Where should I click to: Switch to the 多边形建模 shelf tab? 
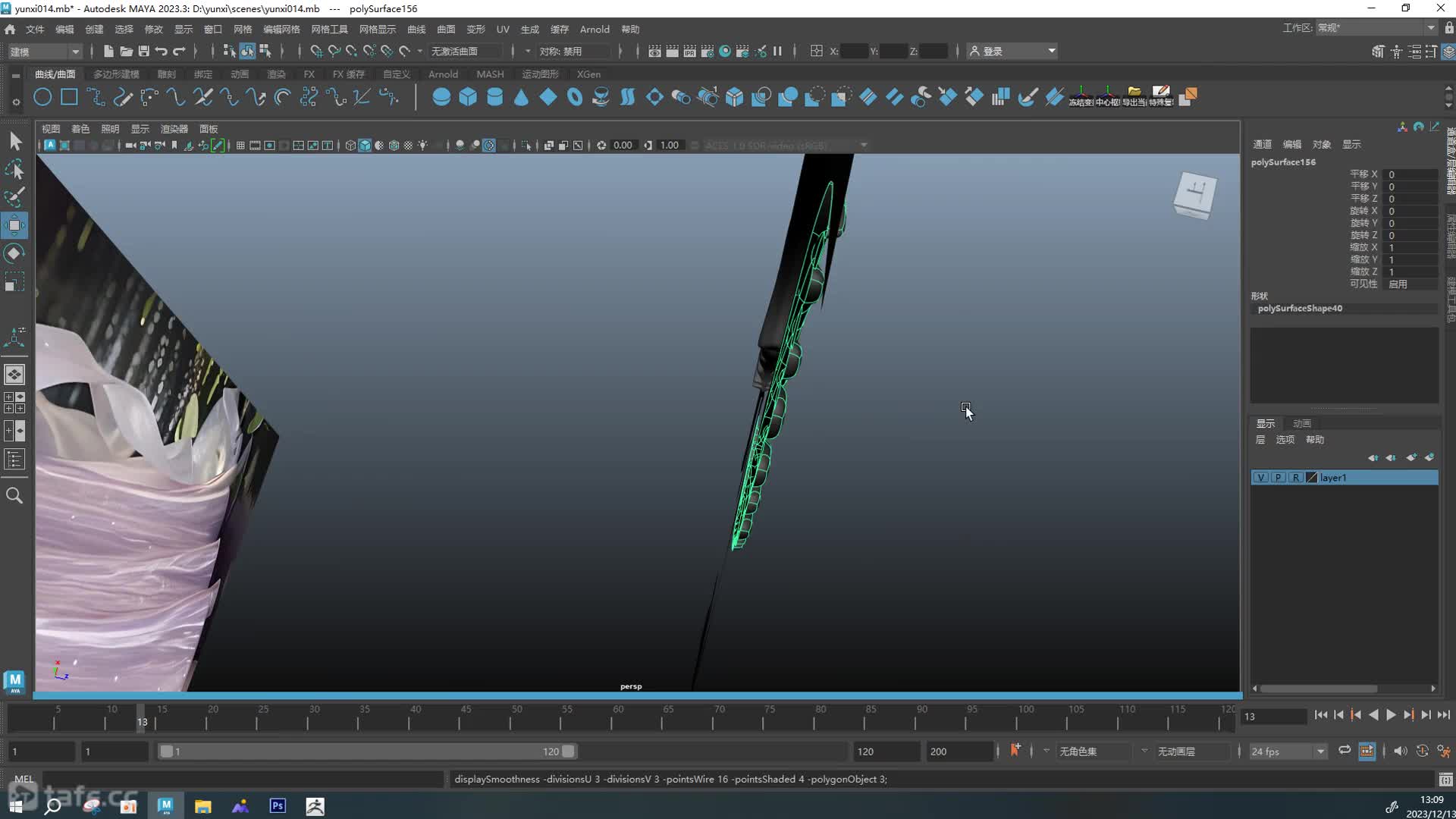click(116, 74)
